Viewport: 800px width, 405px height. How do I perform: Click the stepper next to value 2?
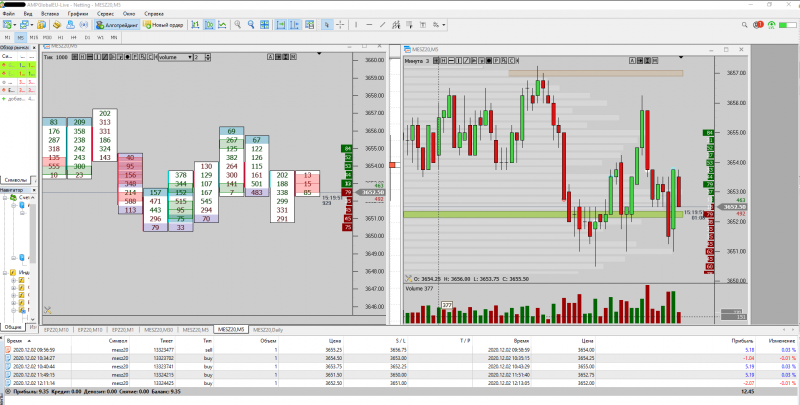[208, 57]
